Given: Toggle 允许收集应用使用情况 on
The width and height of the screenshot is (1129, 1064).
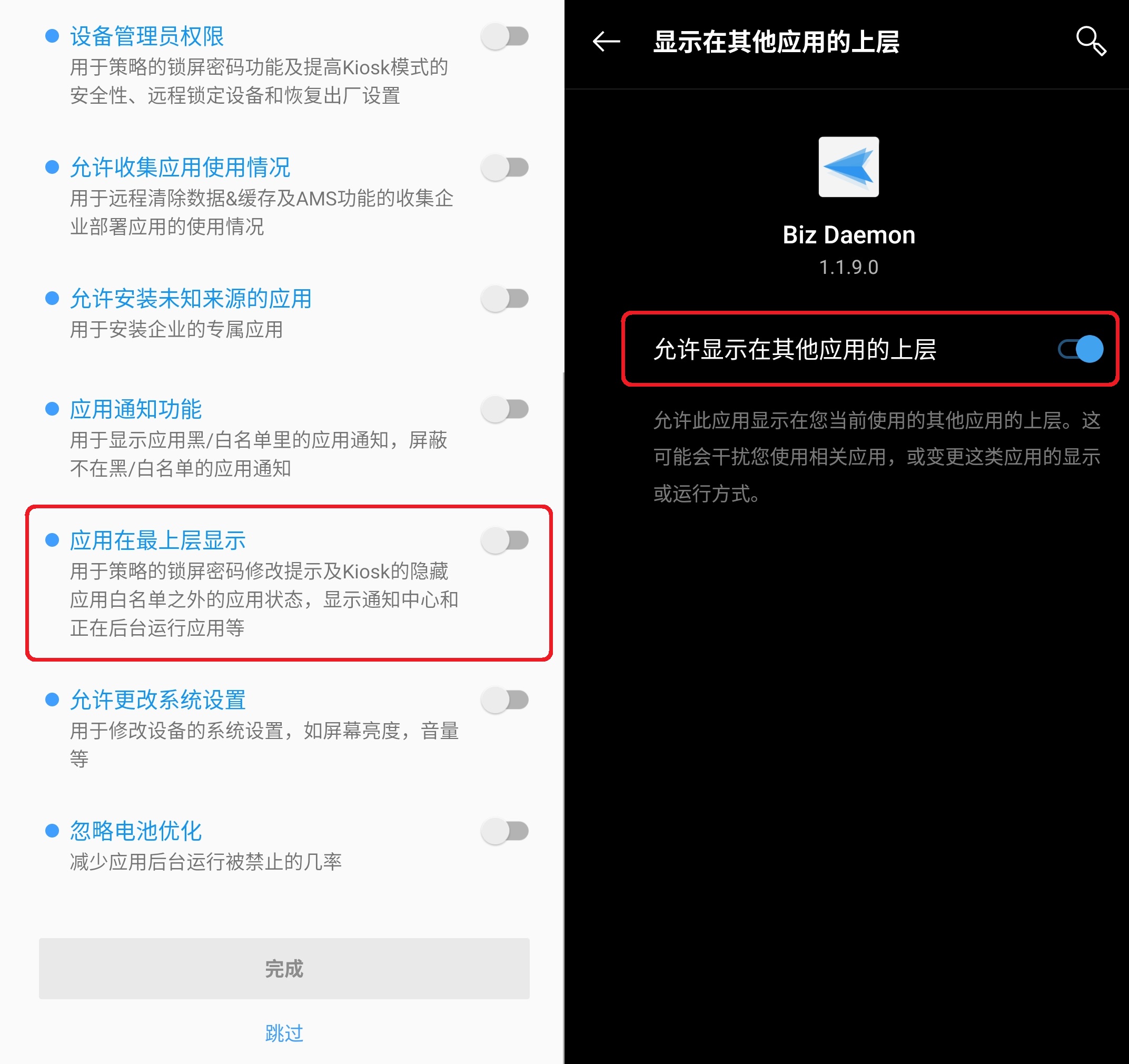Looking at the screenshot, I should [505, 168].
